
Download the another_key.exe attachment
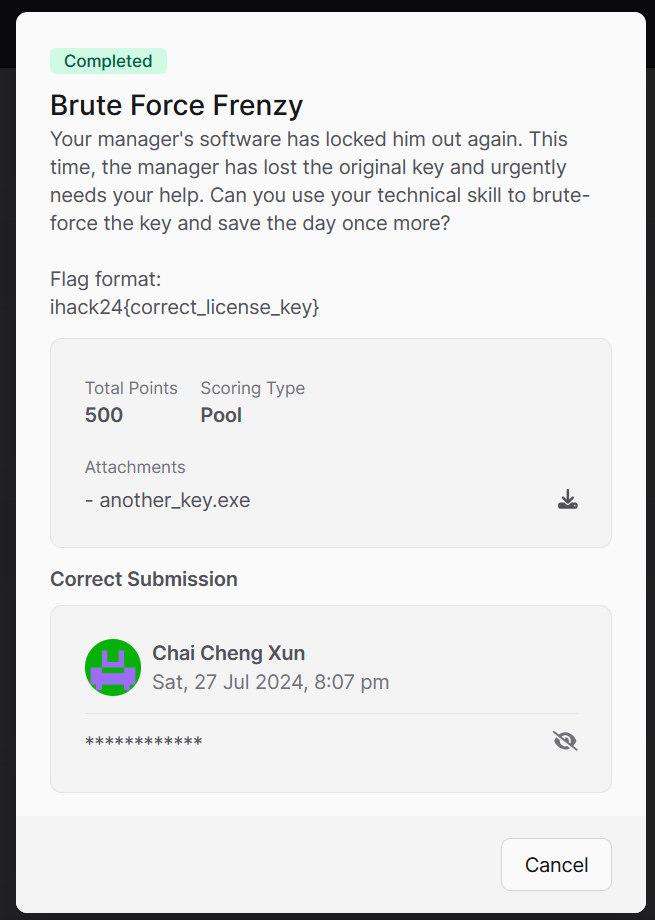pyautogui.click(x=568, y=499)
